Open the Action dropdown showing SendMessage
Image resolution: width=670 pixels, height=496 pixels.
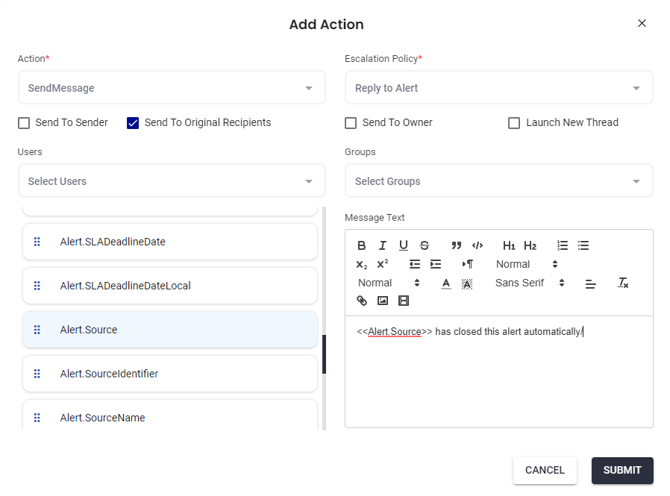coord(171,88)
